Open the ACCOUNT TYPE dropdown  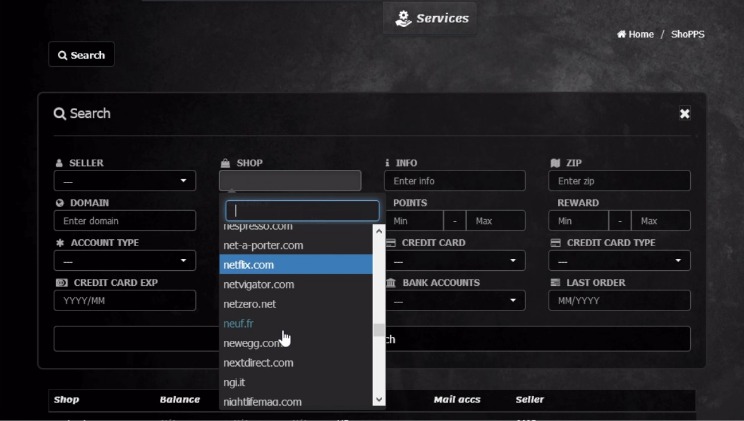tap(125, 261)
